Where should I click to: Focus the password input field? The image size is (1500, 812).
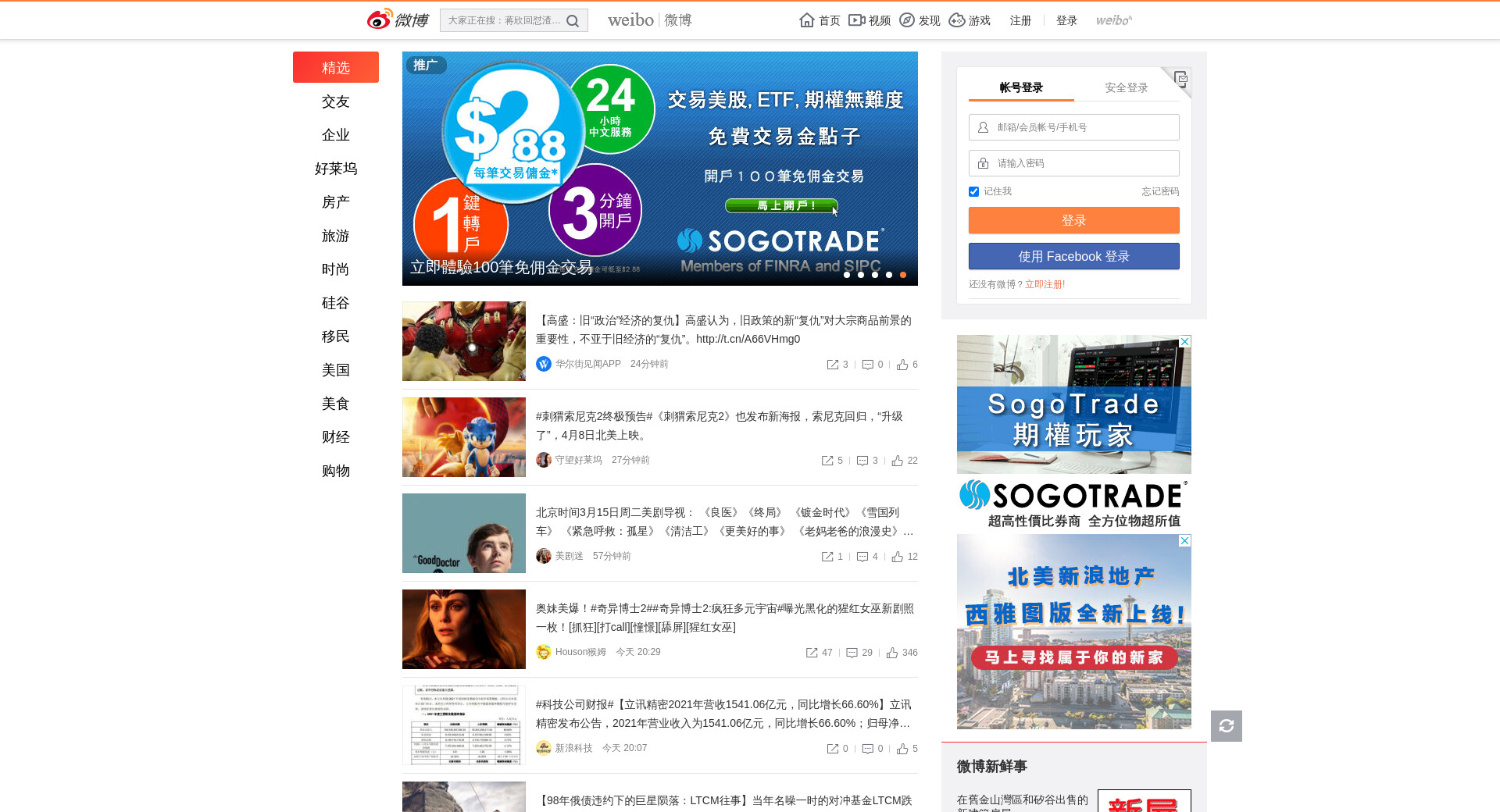point(1082,163)
